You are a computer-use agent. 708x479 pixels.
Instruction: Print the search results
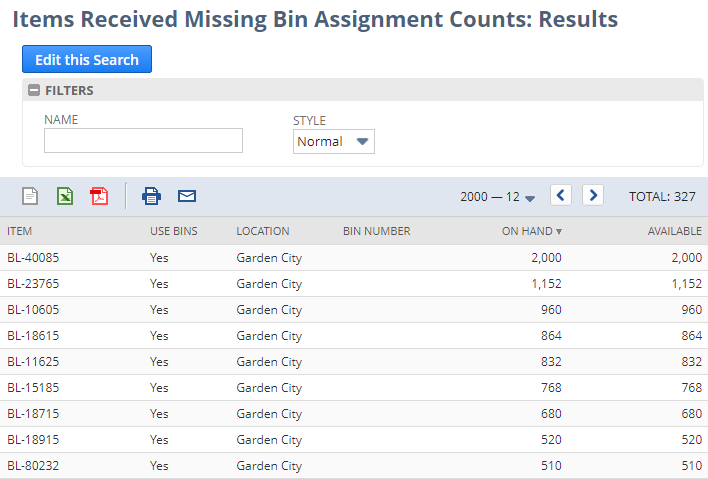[x=151, y=196]
